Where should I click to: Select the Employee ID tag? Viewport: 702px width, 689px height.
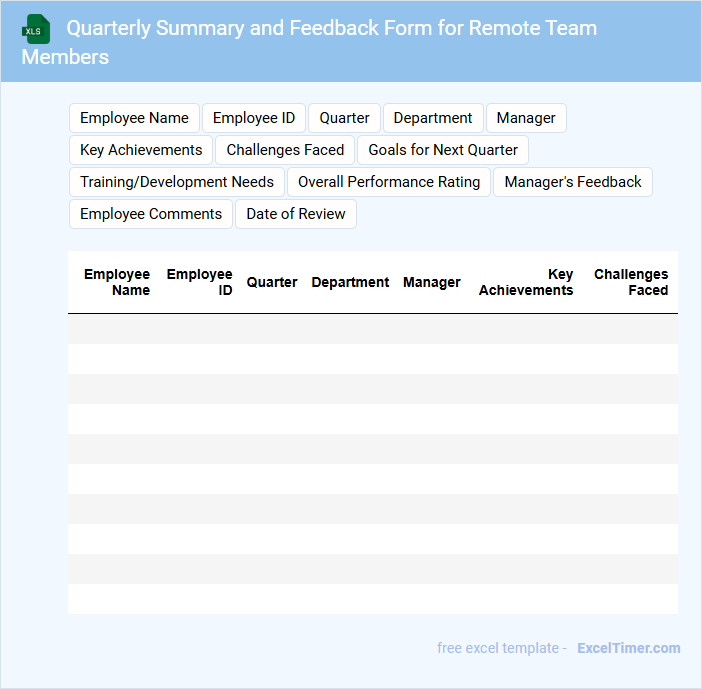(254, 118)
